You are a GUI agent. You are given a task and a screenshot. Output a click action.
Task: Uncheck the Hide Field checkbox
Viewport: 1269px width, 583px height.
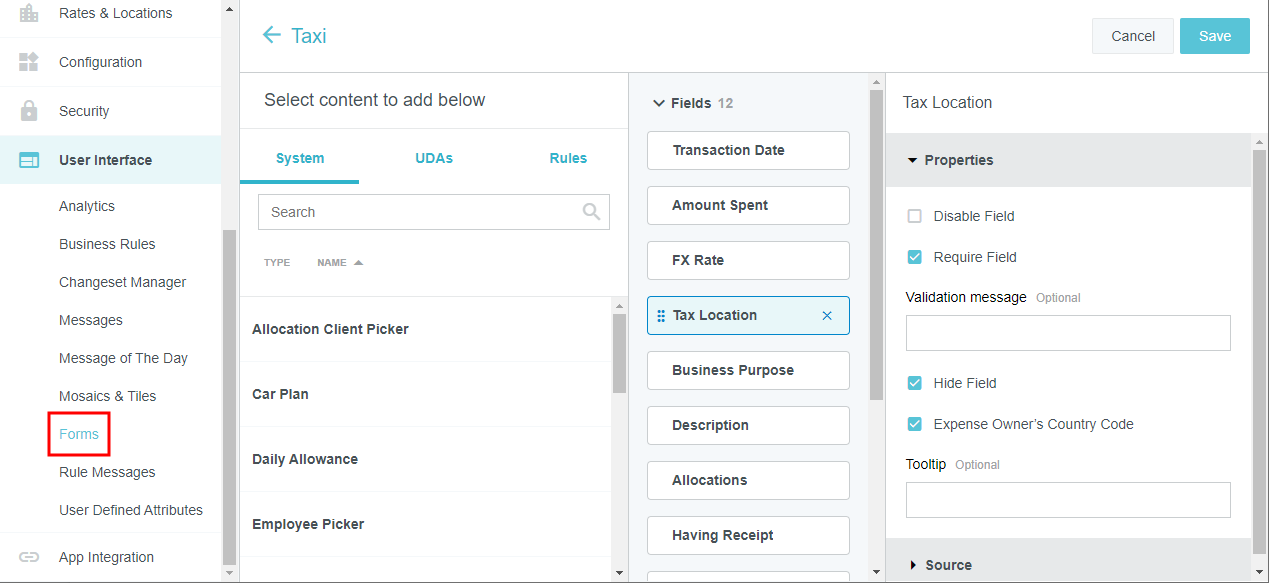click(x=914, y=383)
